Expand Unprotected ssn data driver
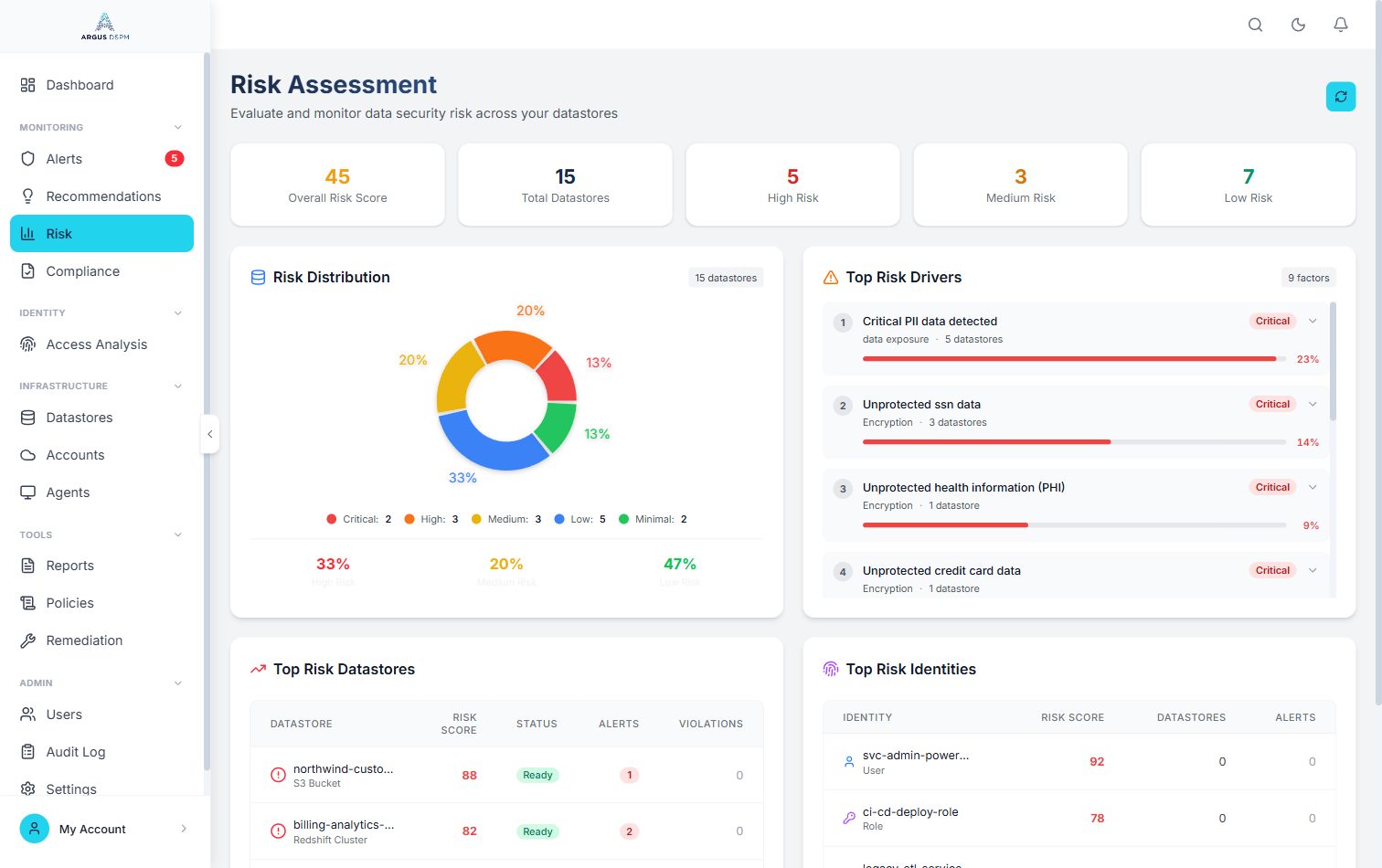The width and height of the screenshot is (1382, 868). coord(1313,404)
